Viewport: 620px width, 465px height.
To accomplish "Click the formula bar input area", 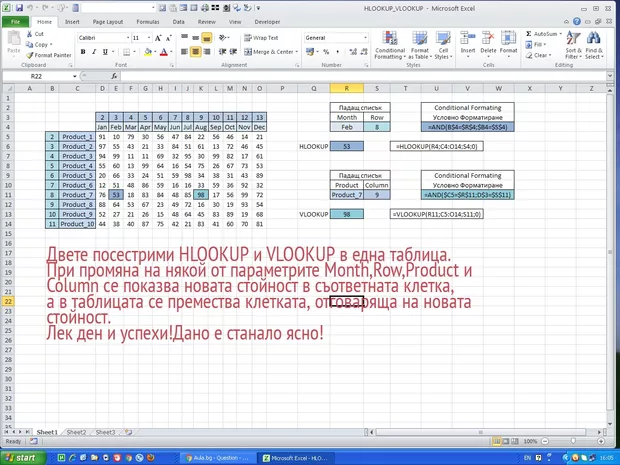I will click(363, 76).
